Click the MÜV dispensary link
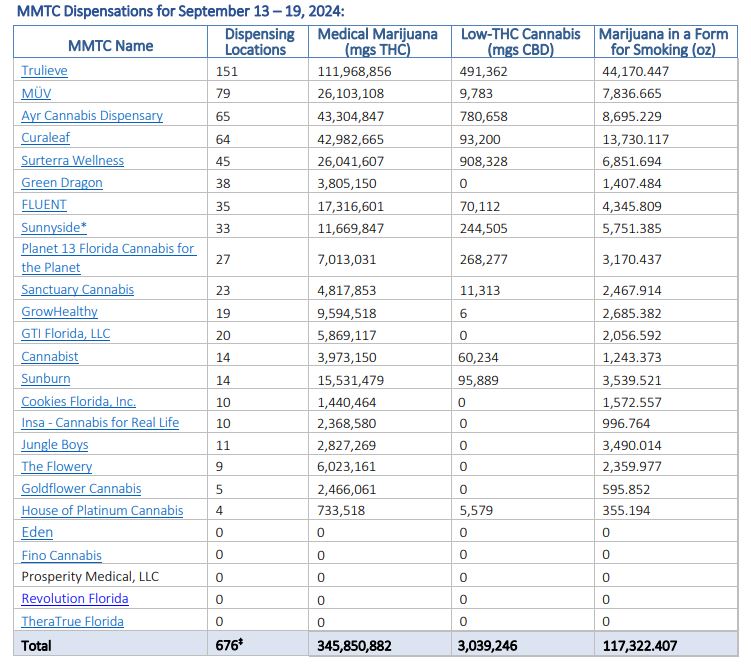 pyautogui.click(x=36, y=93)
